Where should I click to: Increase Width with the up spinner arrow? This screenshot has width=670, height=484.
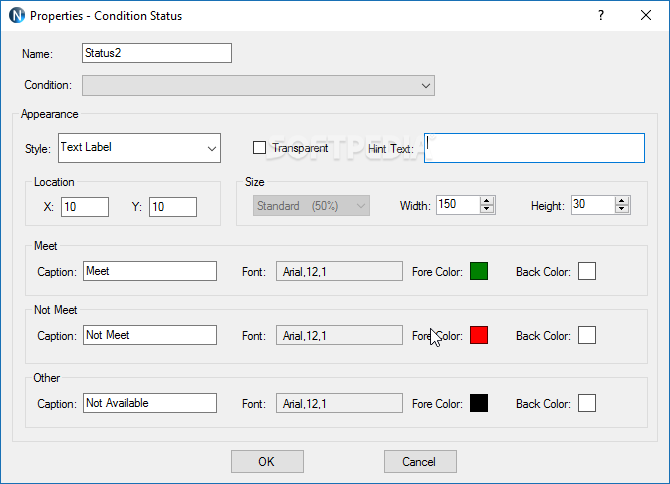point(487,200)
